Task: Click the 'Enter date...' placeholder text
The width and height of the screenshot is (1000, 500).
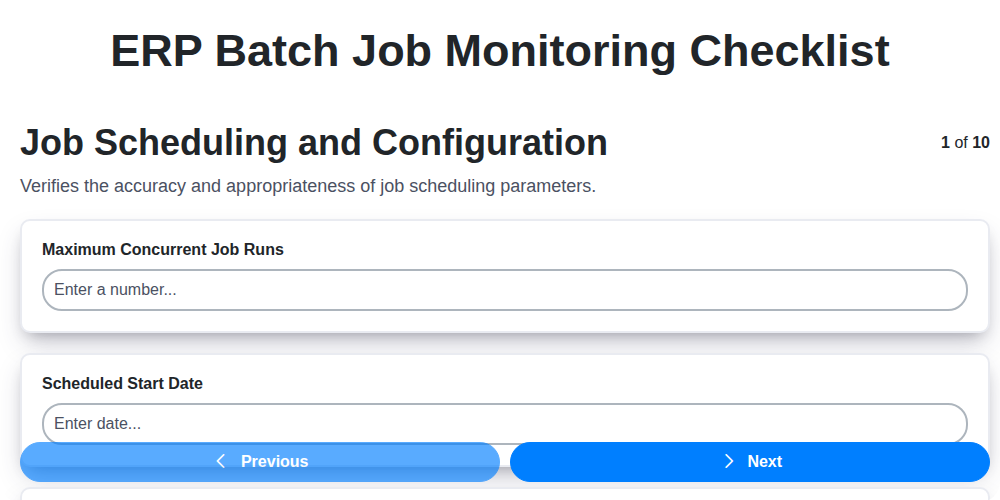Action: (x=97, y=423)
